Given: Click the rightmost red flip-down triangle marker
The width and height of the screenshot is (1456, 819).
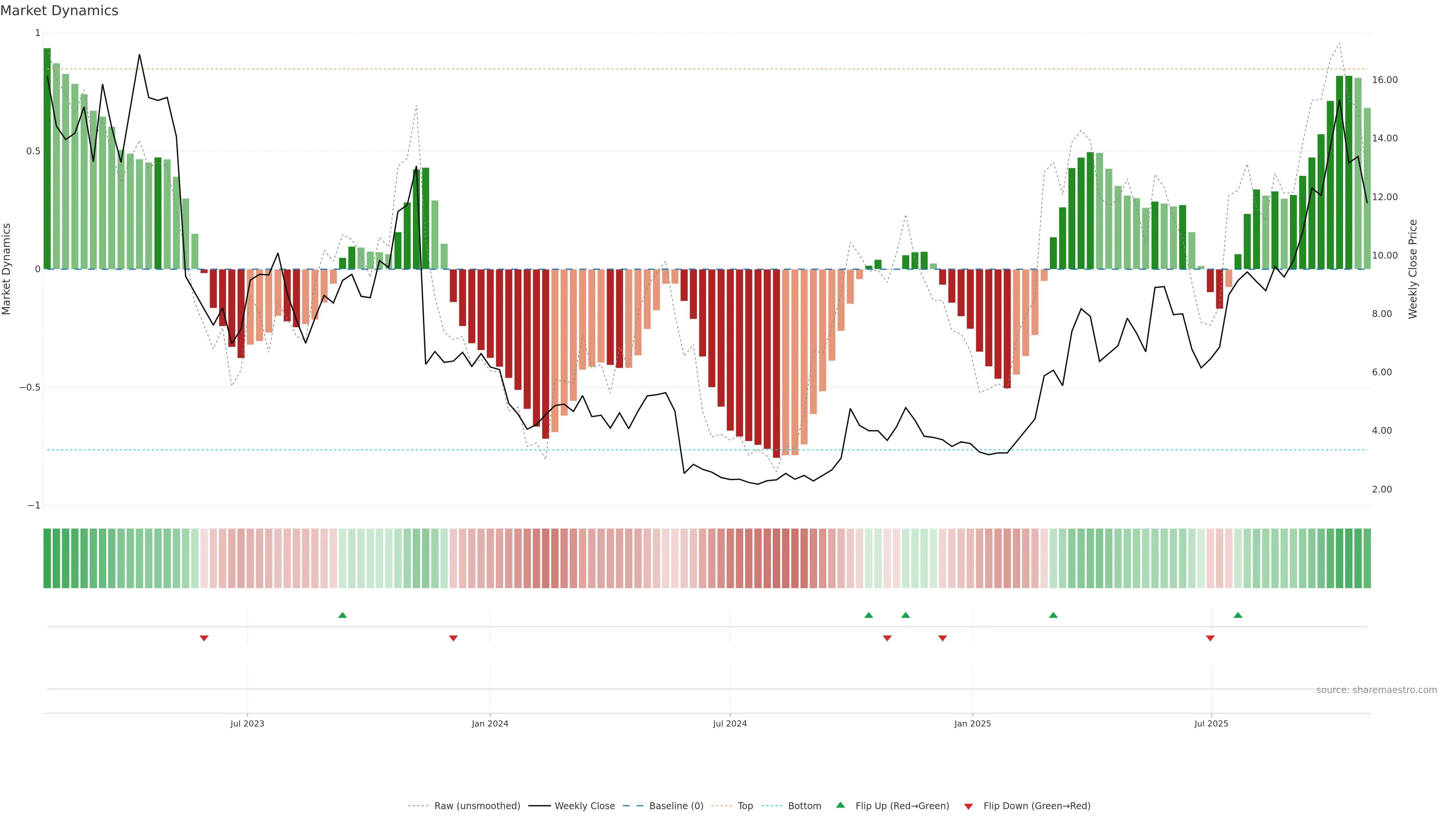Looking at the screenshot, I should [1210, 638].
